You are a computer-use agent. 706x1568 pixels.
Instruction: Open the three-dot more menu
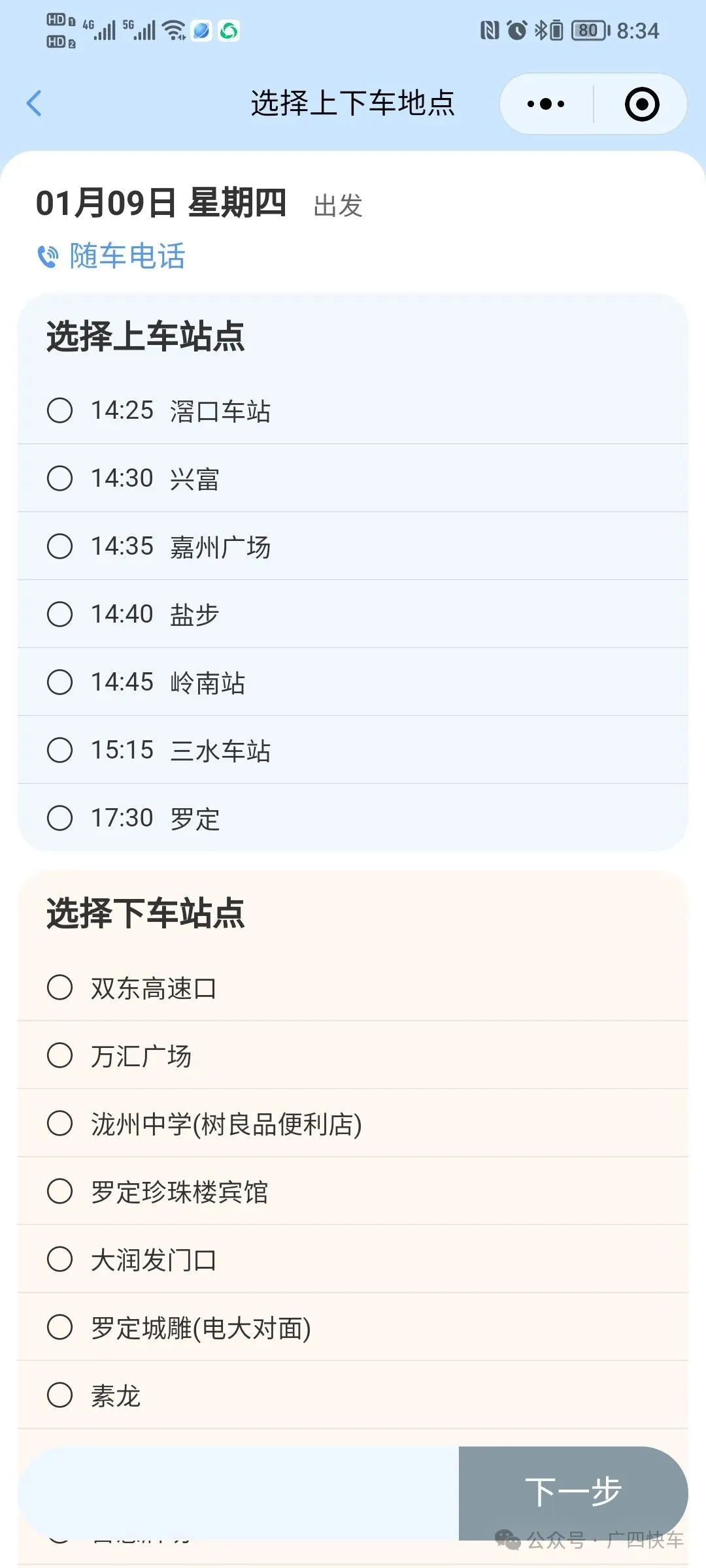tap(546, 104)
